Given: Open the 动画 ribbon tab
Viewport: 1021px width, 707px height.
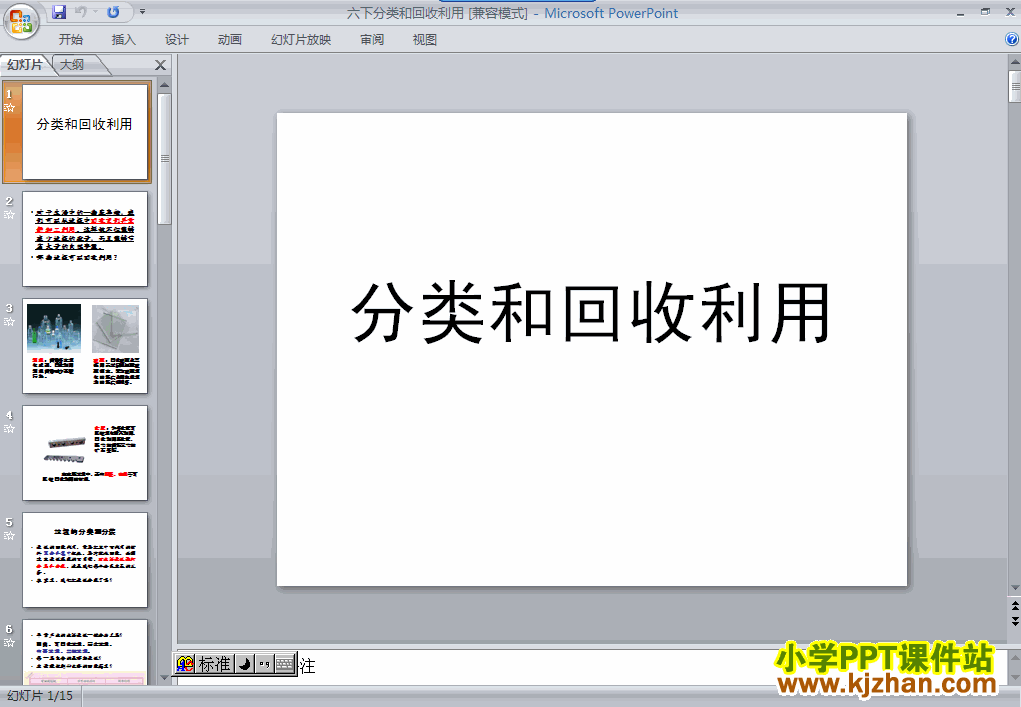Looking at the screenshot, I should click(230, 40).
